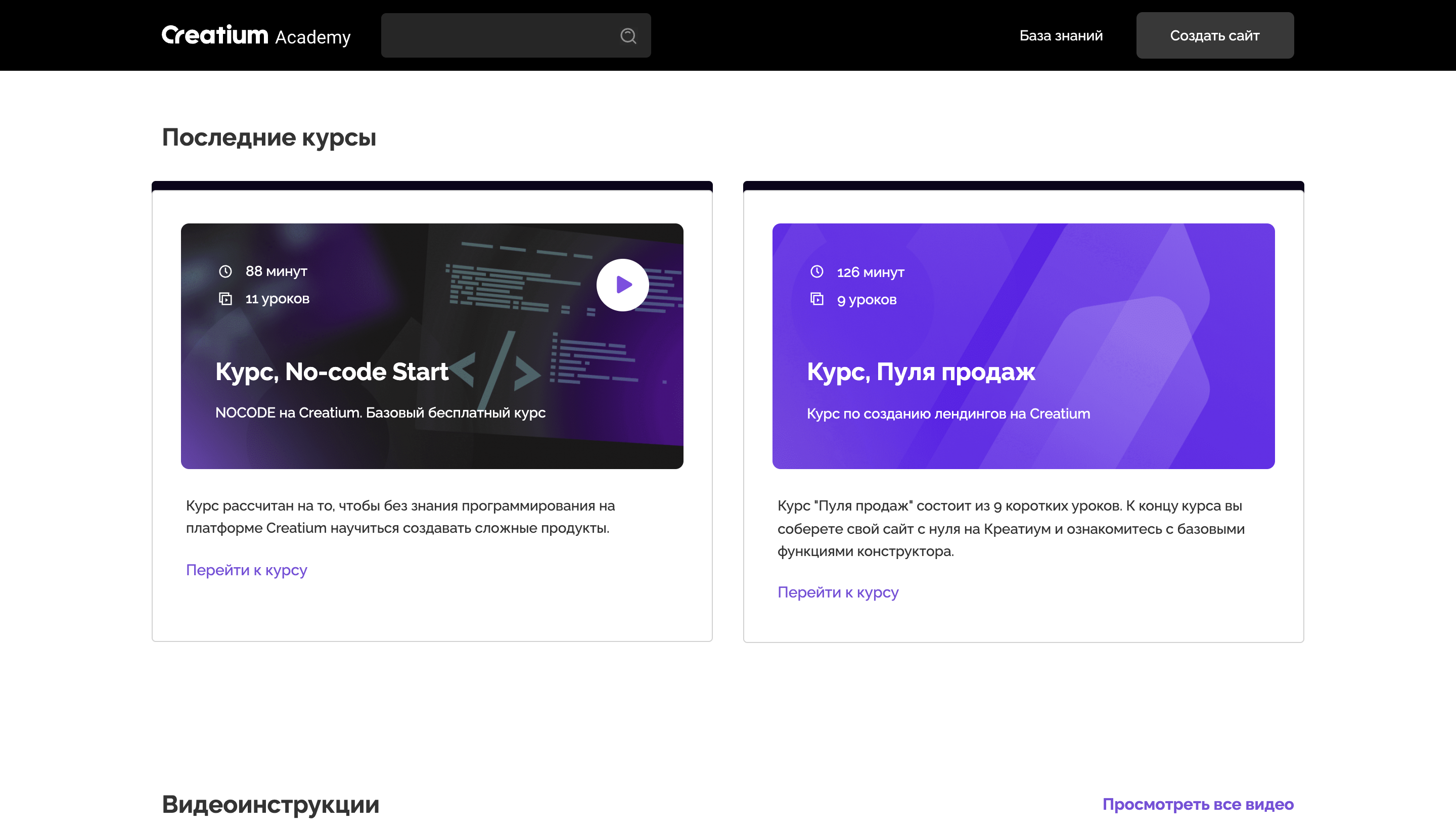Viewport: 1456px width, 830px height.
Task: Click the Создать сайт button
Action: [x=1215, y=35]
